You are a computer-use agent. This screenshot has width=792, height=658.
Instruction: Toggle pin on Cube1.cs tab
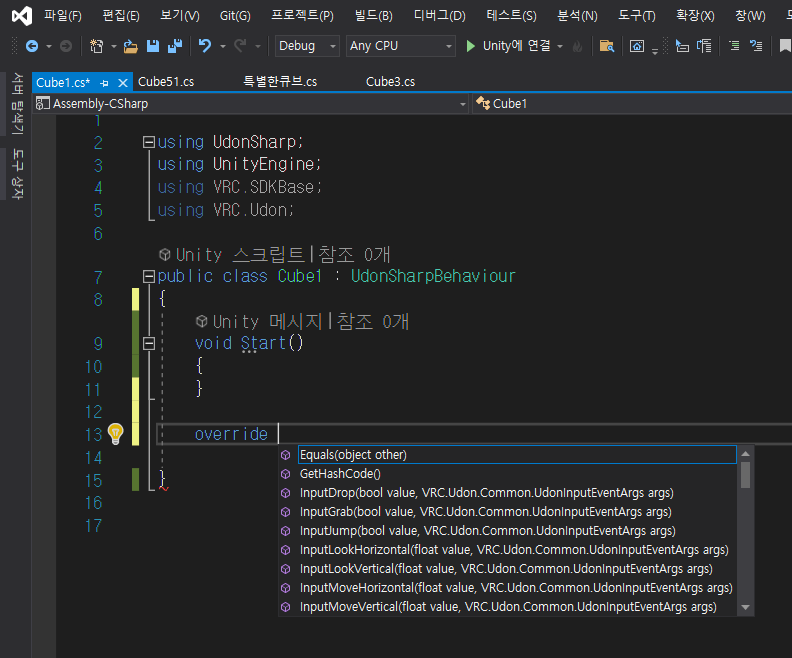click(x=105, y=83)
